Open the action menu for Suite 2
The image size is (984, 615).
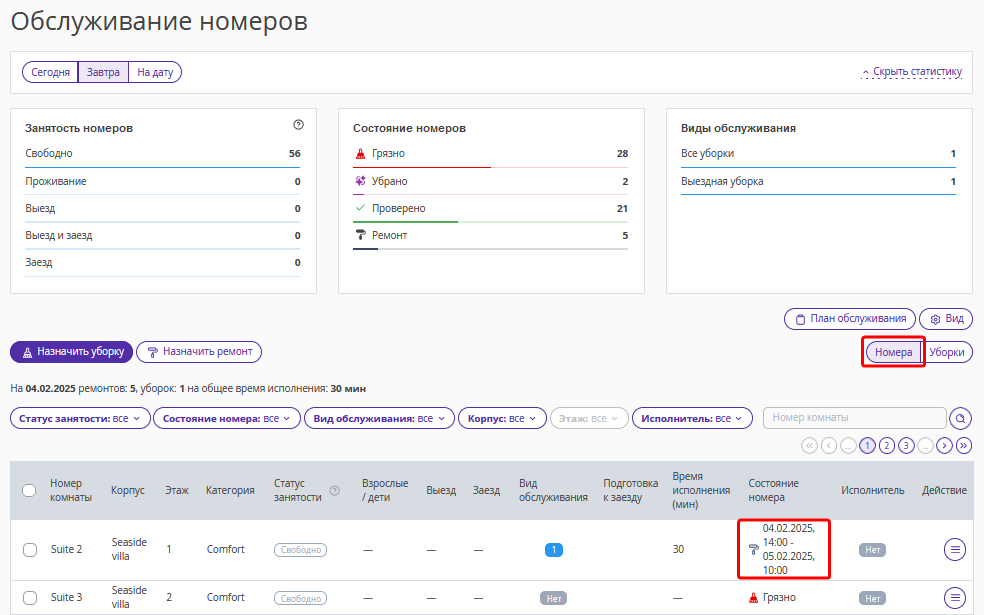click(x=955, y=549)
